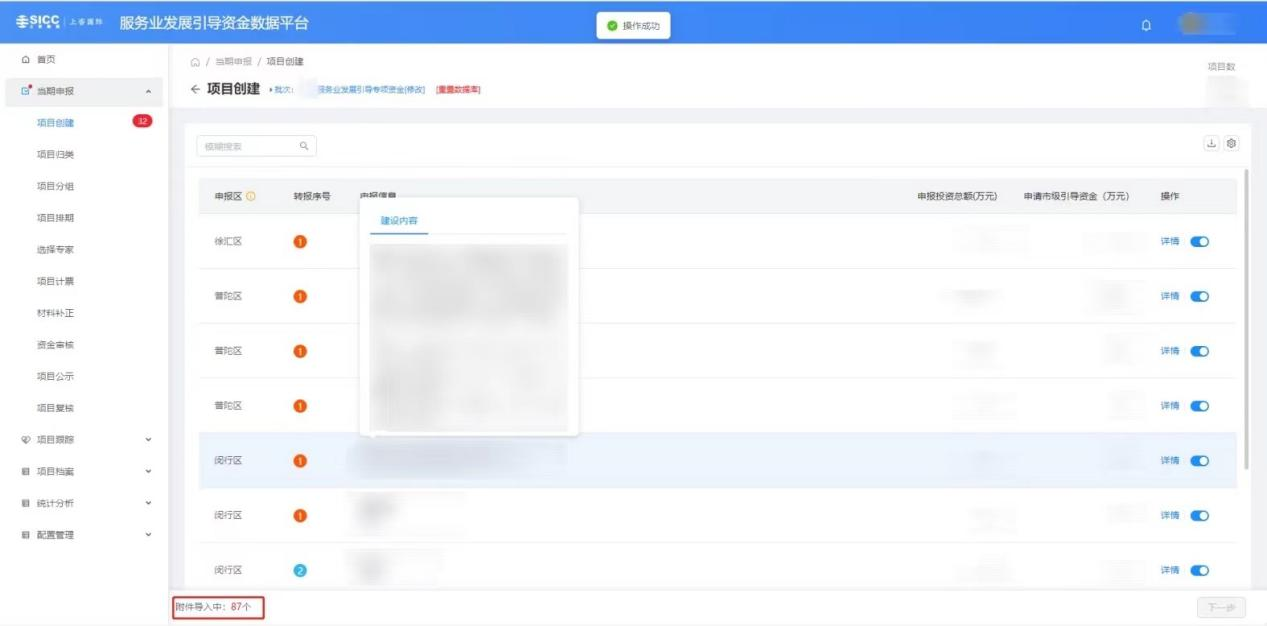Click the home icon in breadcrumb
Viewport: 1267px width, 626px height.
click(195, 62)
